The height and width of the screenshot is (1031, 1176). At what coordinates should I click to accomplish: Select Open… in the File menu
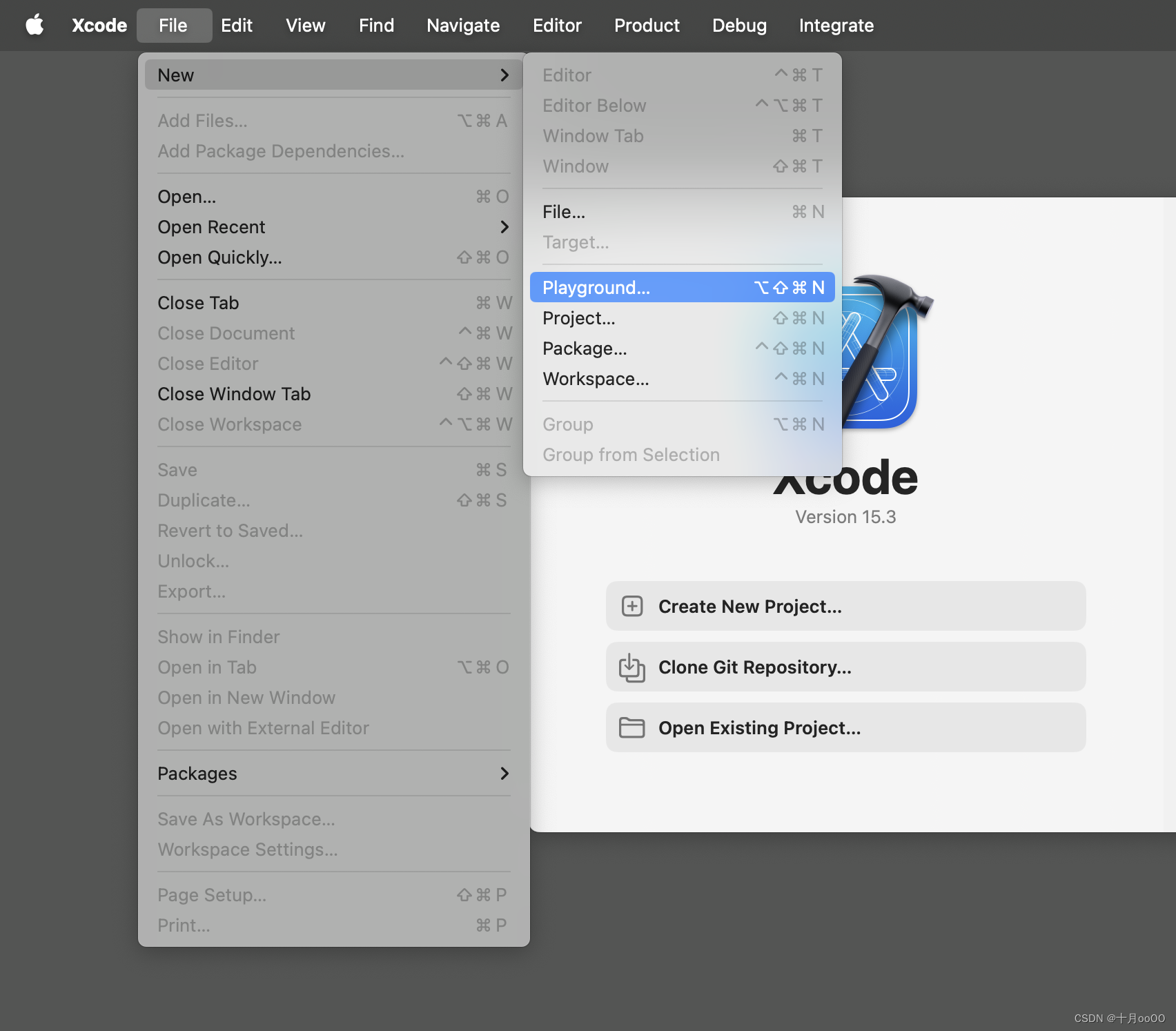tap(334, 196)
